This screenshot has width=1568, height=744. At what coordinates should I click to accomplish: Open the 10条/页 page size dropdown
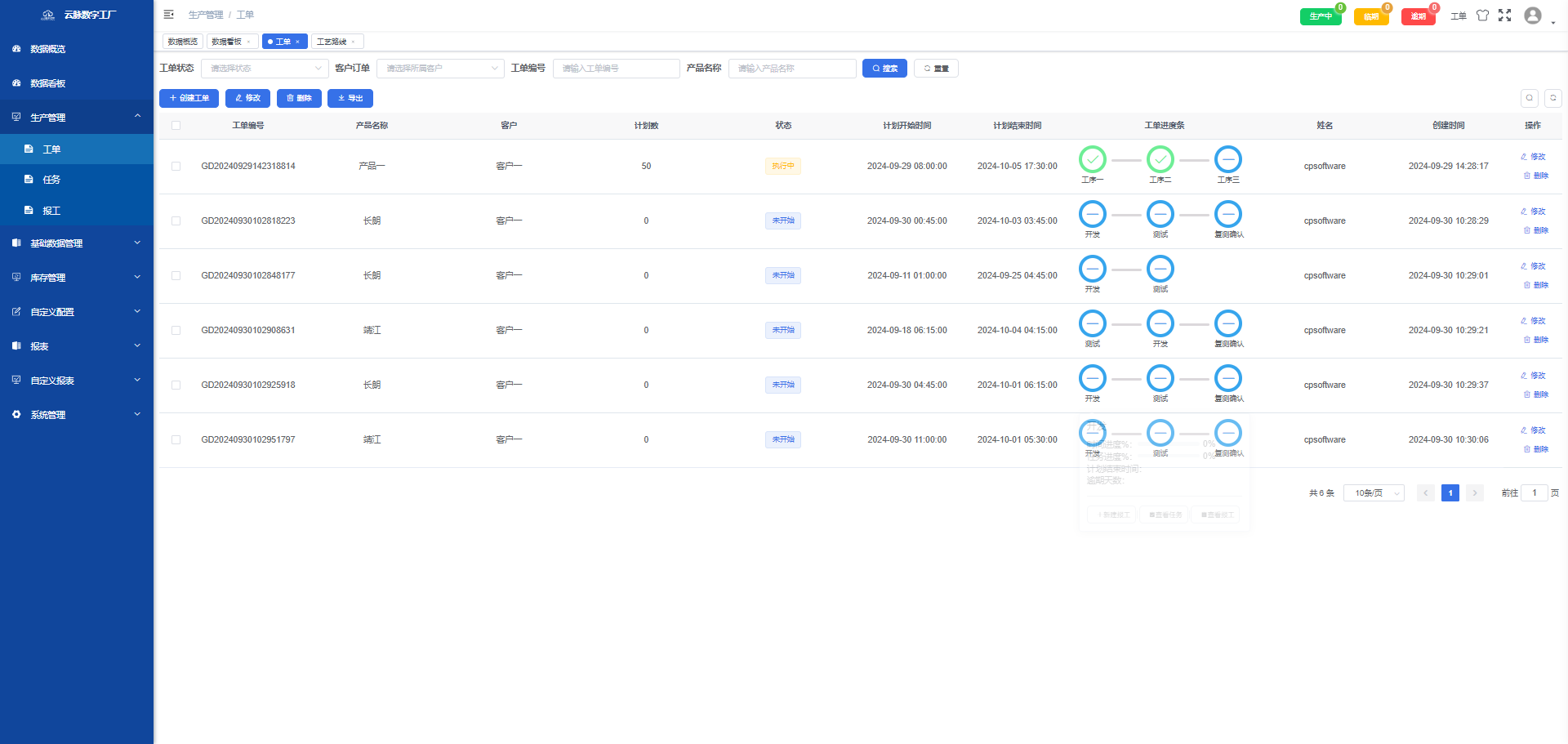point(1374,493)
